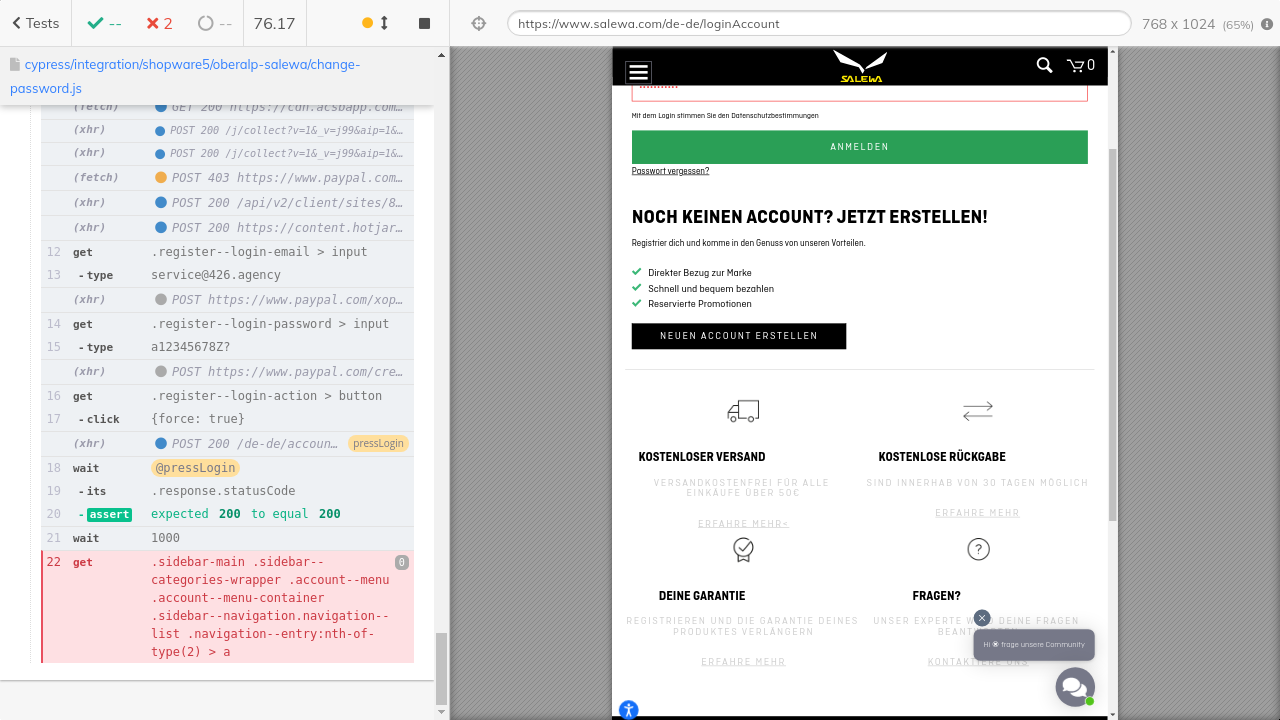Open the Salewa hamburger menu

638,72
